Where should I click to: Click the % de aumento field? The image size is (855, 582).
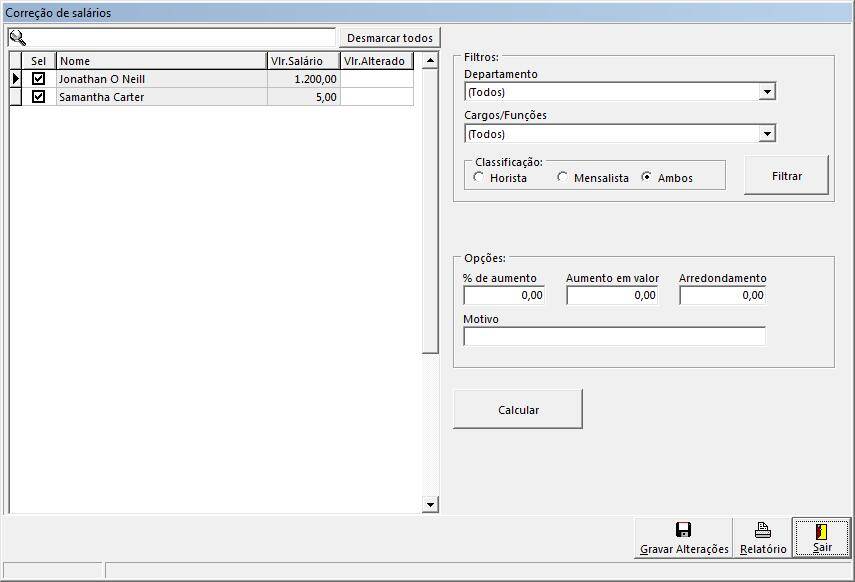point(504,295)
